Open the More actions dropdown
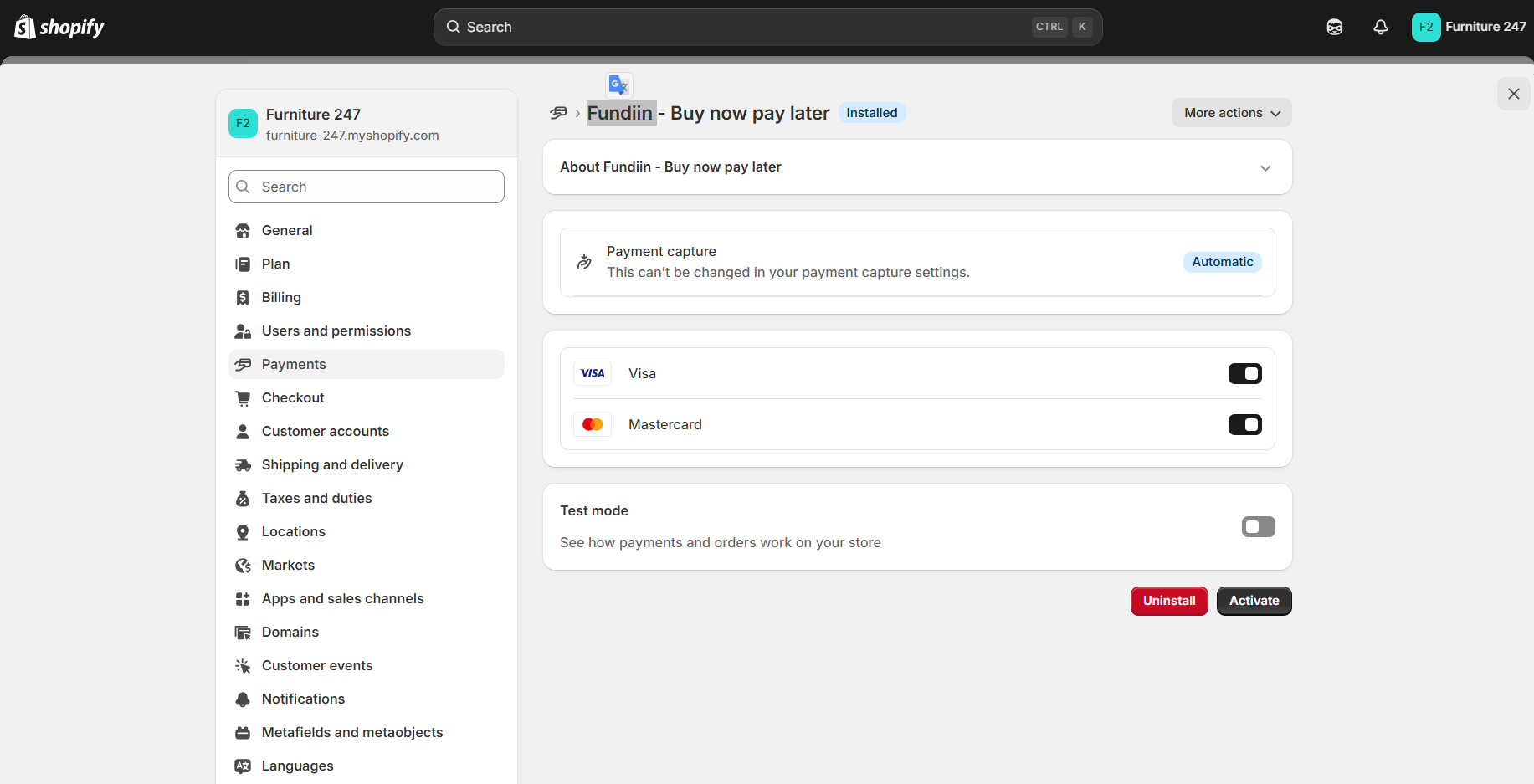Image resolution: width=1534 pixels, height=784 pixels. [x=1231, y=113]
